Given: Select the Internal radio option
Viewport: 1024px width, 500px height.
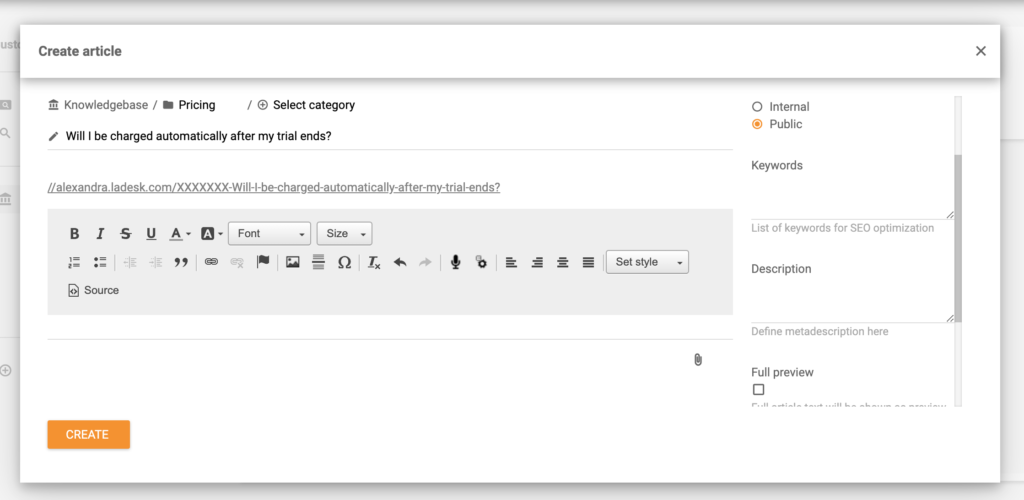Looking at the screenshot, I should [x=757, y=107].
